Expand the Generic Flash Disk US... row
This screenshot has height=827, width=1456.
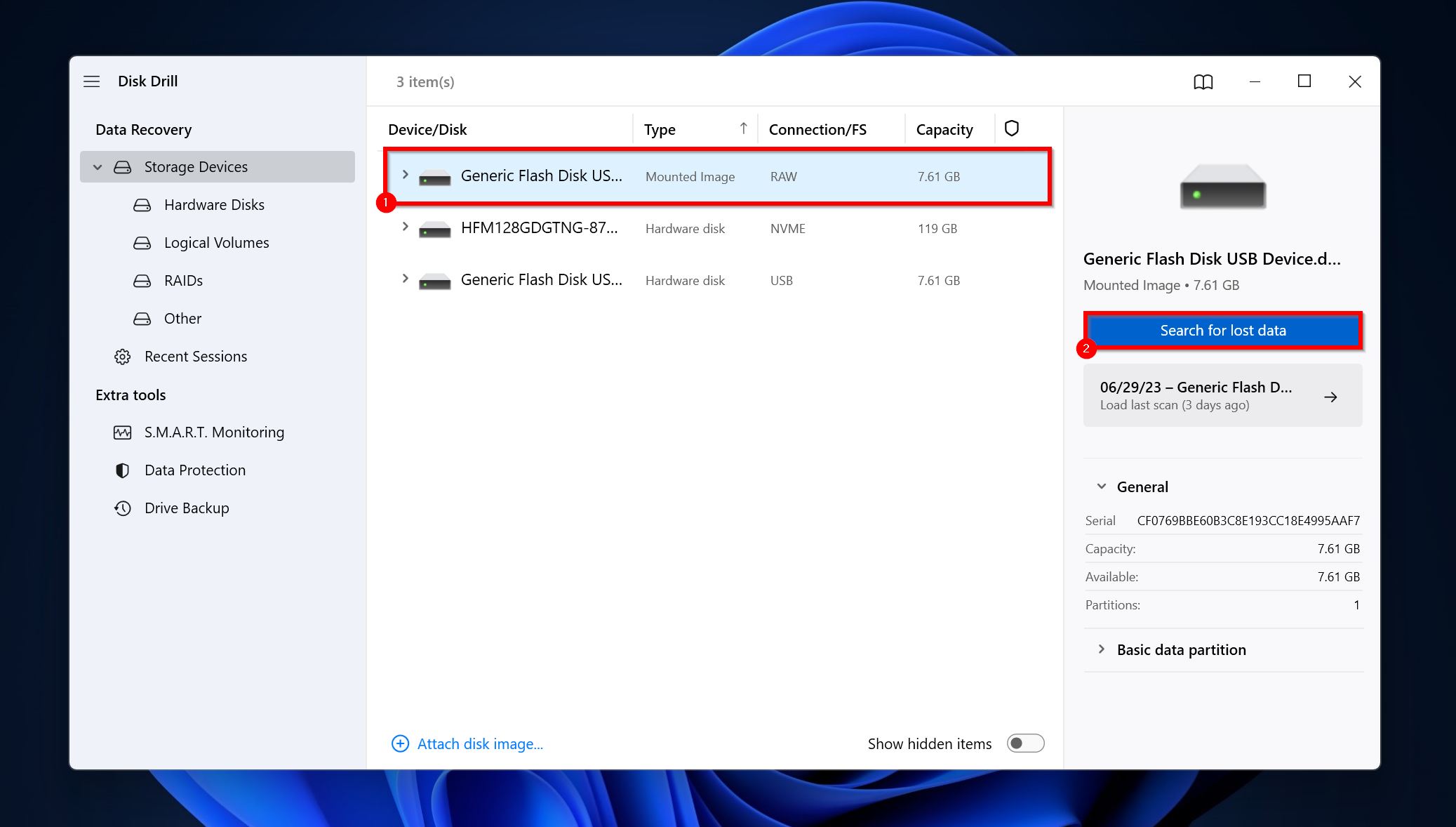pos(405,175)
